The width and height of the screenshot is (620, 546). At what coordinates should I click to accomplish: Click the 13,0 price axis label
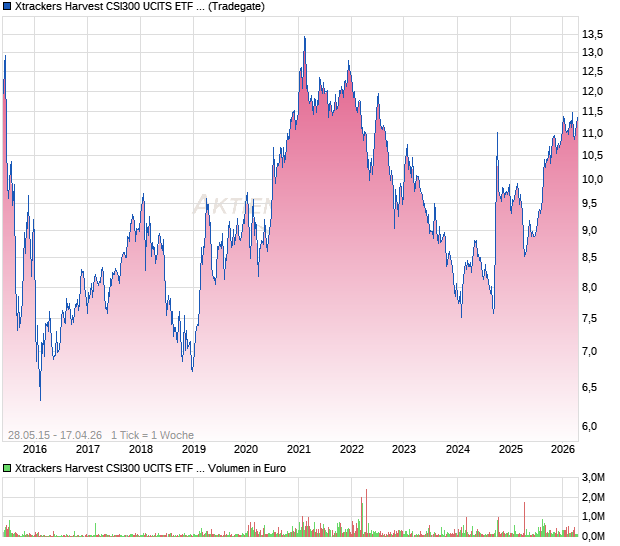pyautogui.click(x=592, y=53)
